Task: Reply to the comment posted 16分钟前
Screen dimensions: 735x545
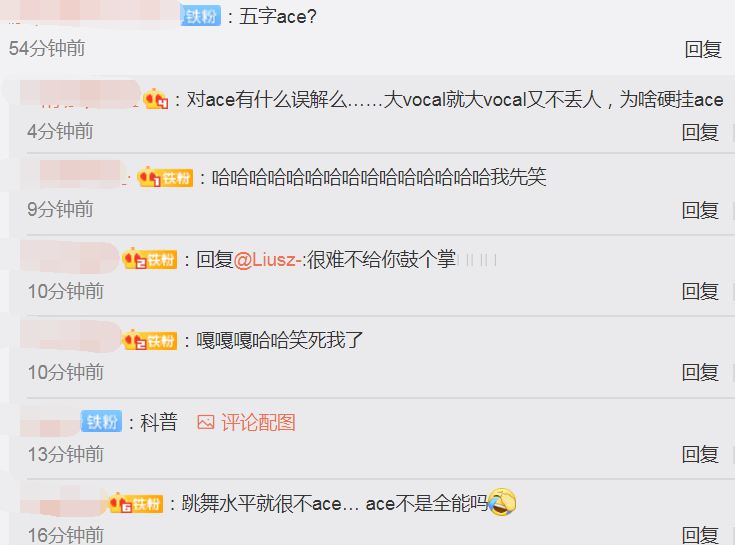Action: [x=700, y=535]
